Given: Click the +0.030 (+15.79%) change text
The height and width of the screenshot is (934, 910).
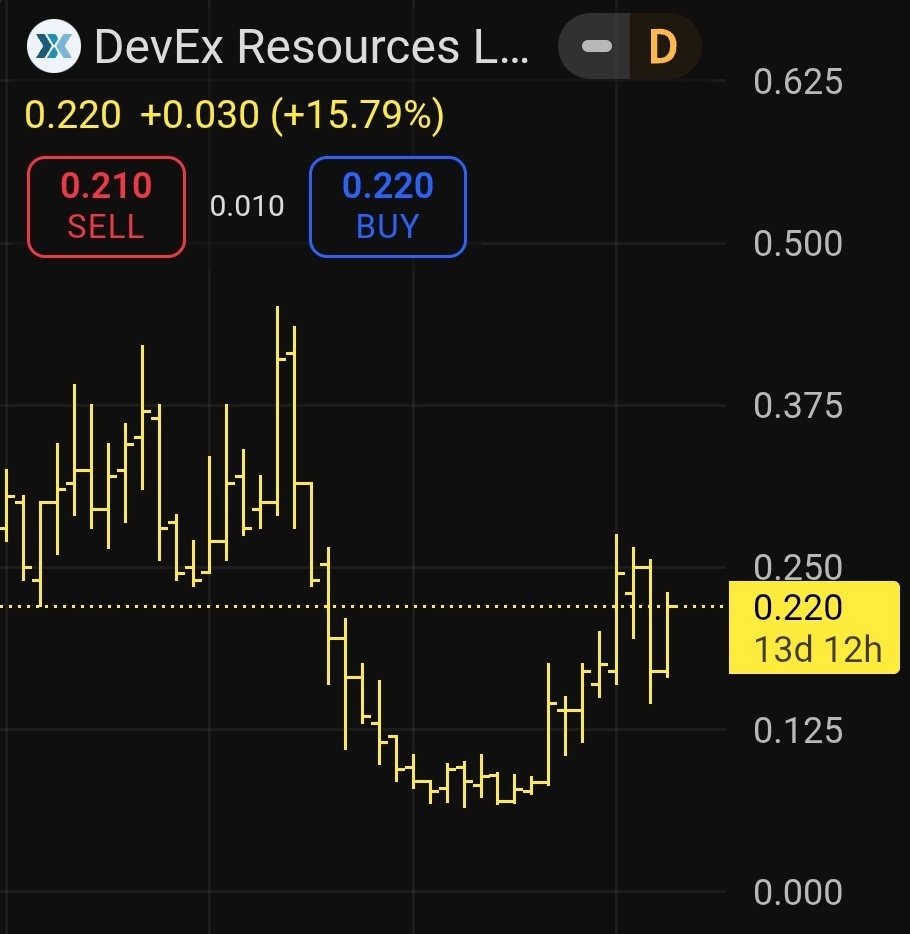Looking at the screenshot, I should coord(292,114).
